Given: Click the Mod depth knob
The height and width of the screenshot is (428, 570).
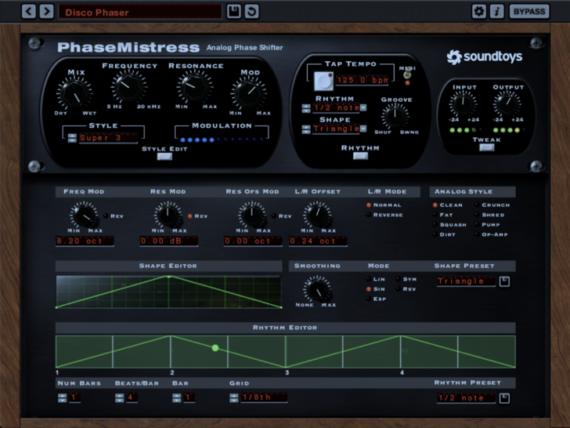Looking at the screenshot, I should click(x=249, y=93).
